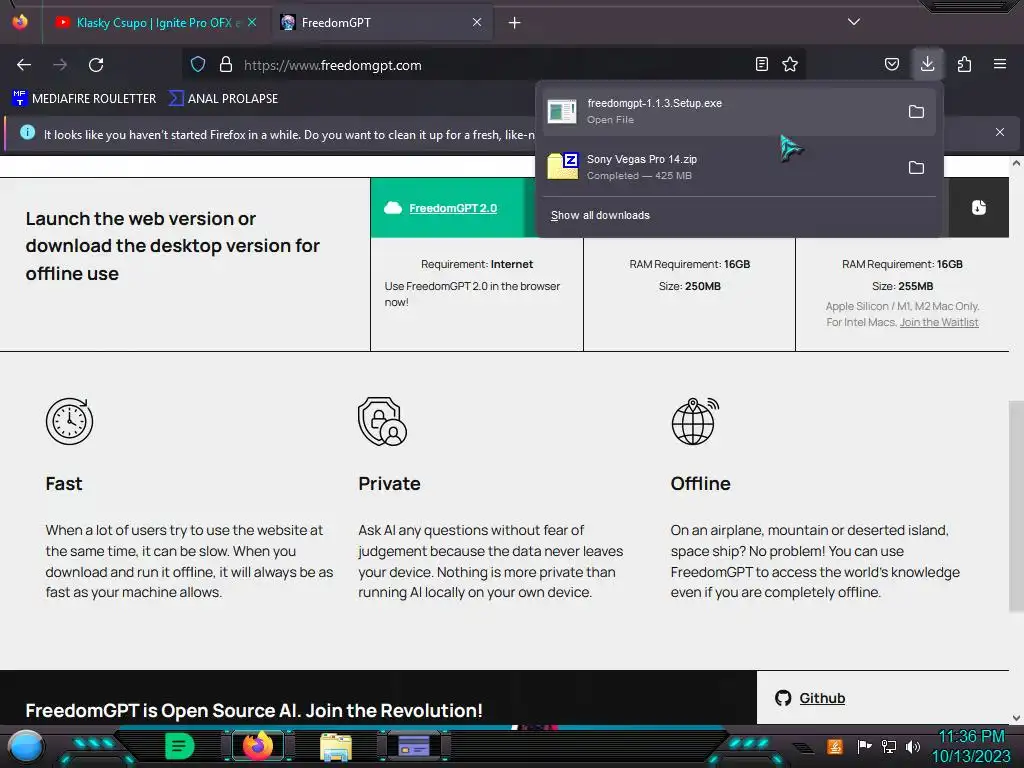Launch FreedomGPT 2.0 web version
The width and height of the screenshot is (1024, 768).
point(453,208)
